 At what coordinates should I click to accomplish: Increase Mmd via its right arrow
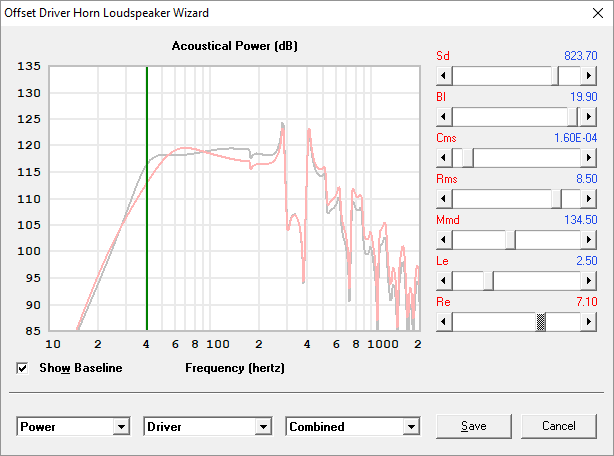(x=589, y=240)
